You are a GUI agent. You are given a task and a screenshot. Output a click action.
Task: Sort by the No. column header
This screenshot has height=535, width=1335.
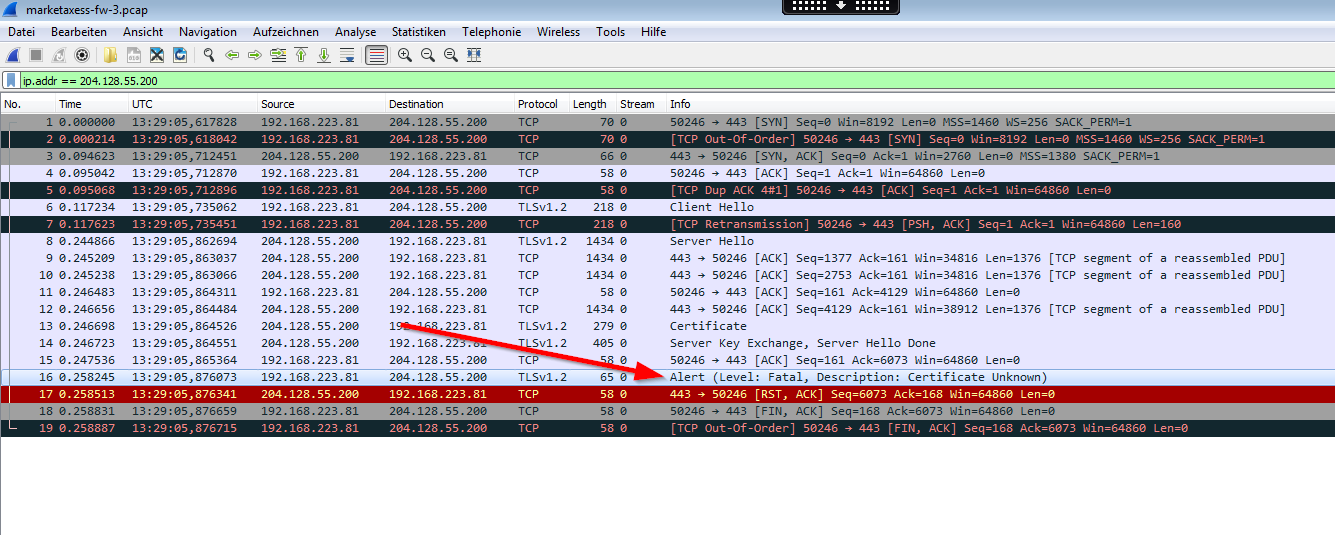(x=27, y=104)
